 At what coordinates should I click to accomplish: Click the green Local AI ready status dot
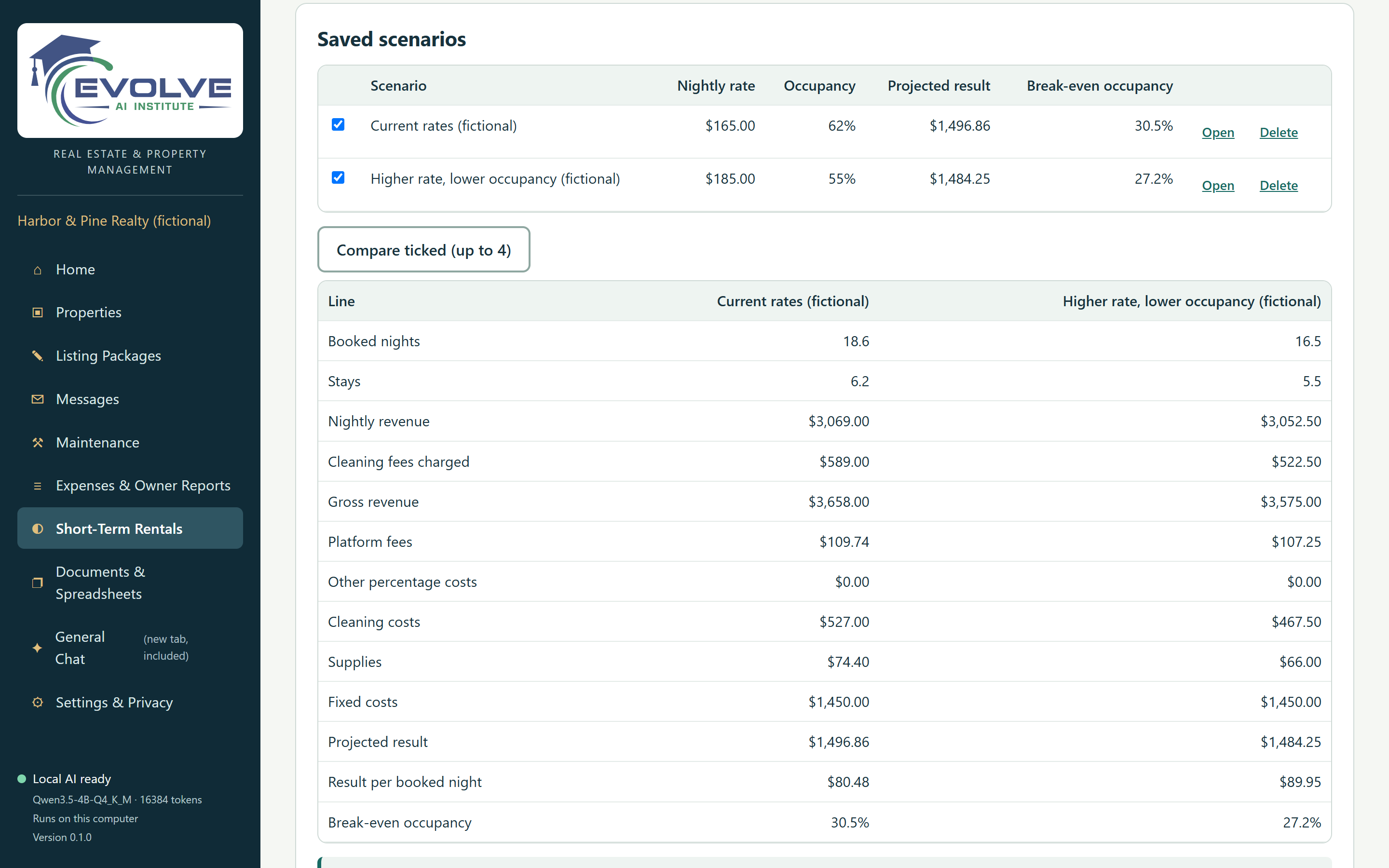point(22,779)
